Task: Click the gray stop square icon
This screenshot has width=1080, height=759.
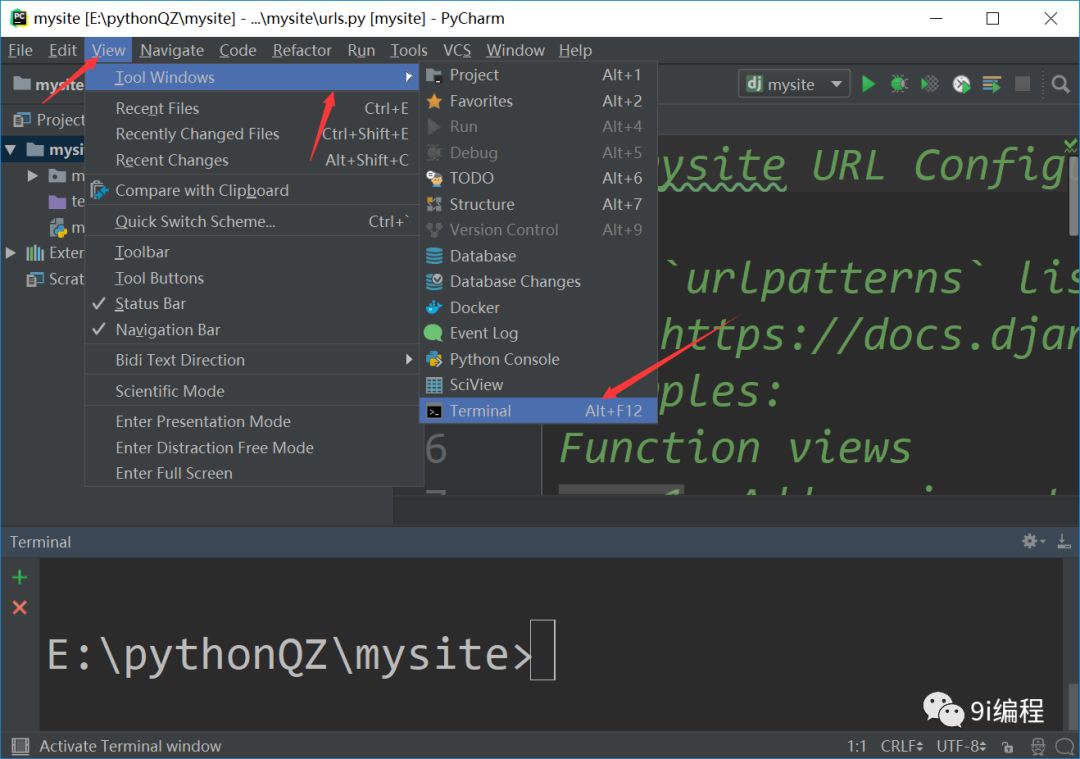Action: 1022,84
